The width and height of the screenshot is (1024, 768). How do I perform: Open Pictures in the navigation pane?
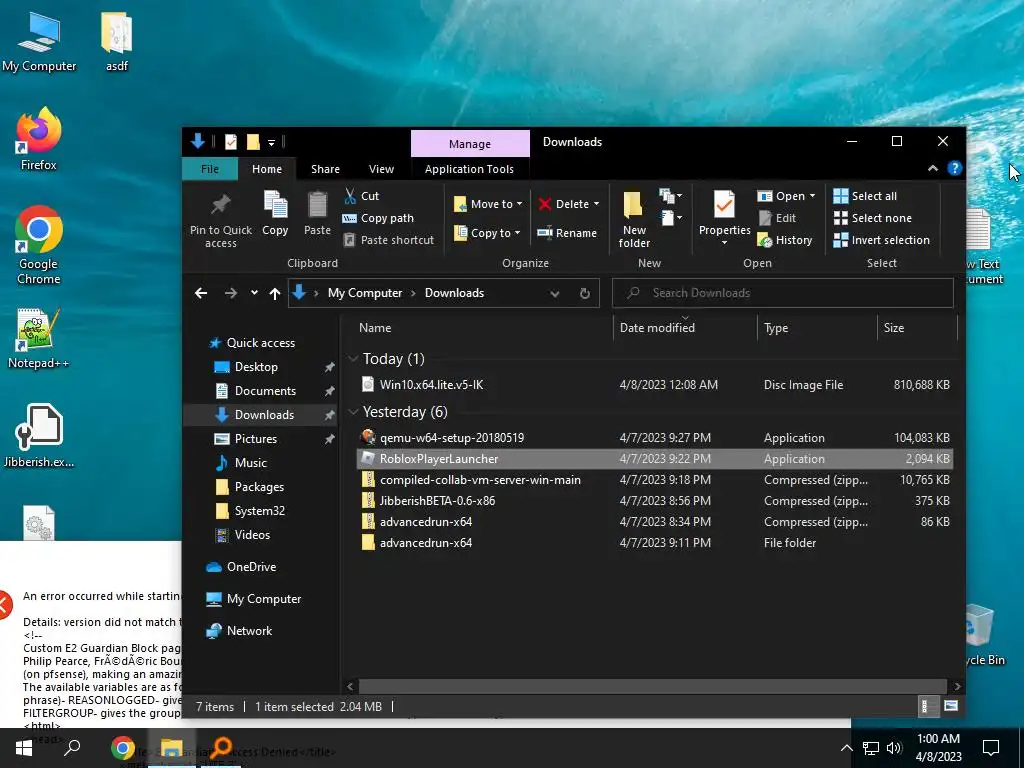(255, 438)
